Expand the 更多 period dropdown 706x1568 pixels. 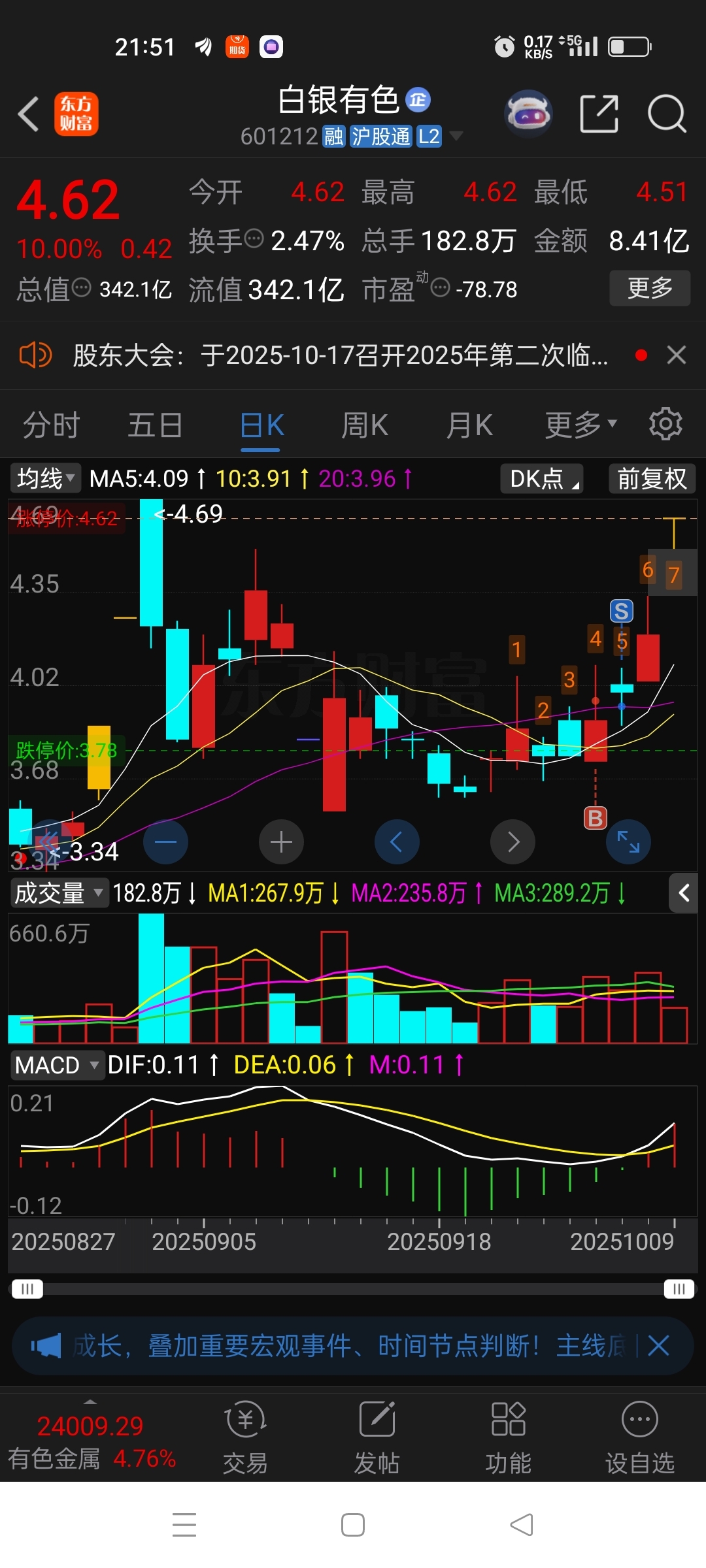point(580,425)
